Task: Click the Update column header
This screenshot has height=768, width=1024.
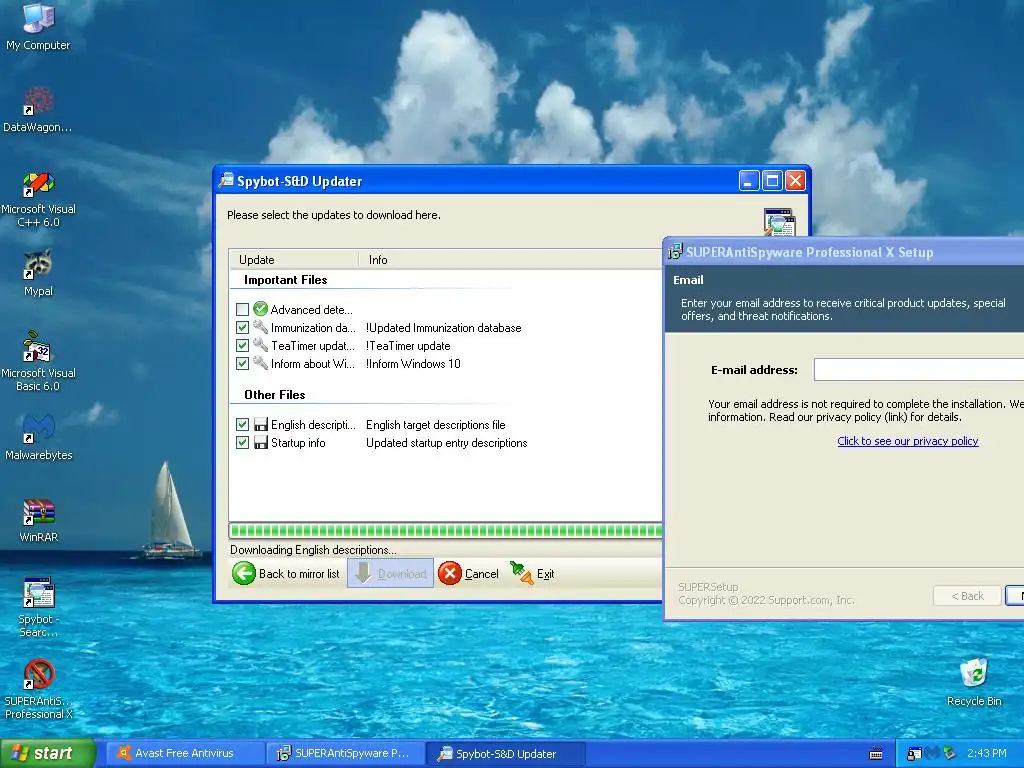Action: [294, 259]
